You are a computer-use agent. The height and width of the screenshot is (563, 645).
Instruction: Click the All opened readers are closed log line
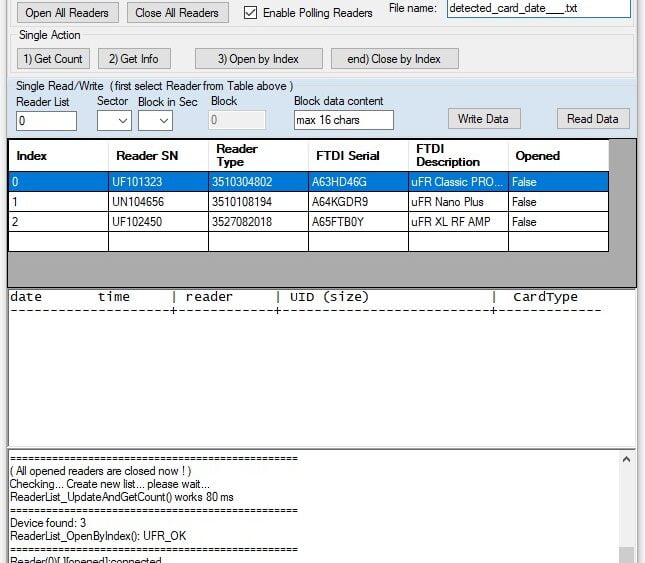(x=100, y=471)
